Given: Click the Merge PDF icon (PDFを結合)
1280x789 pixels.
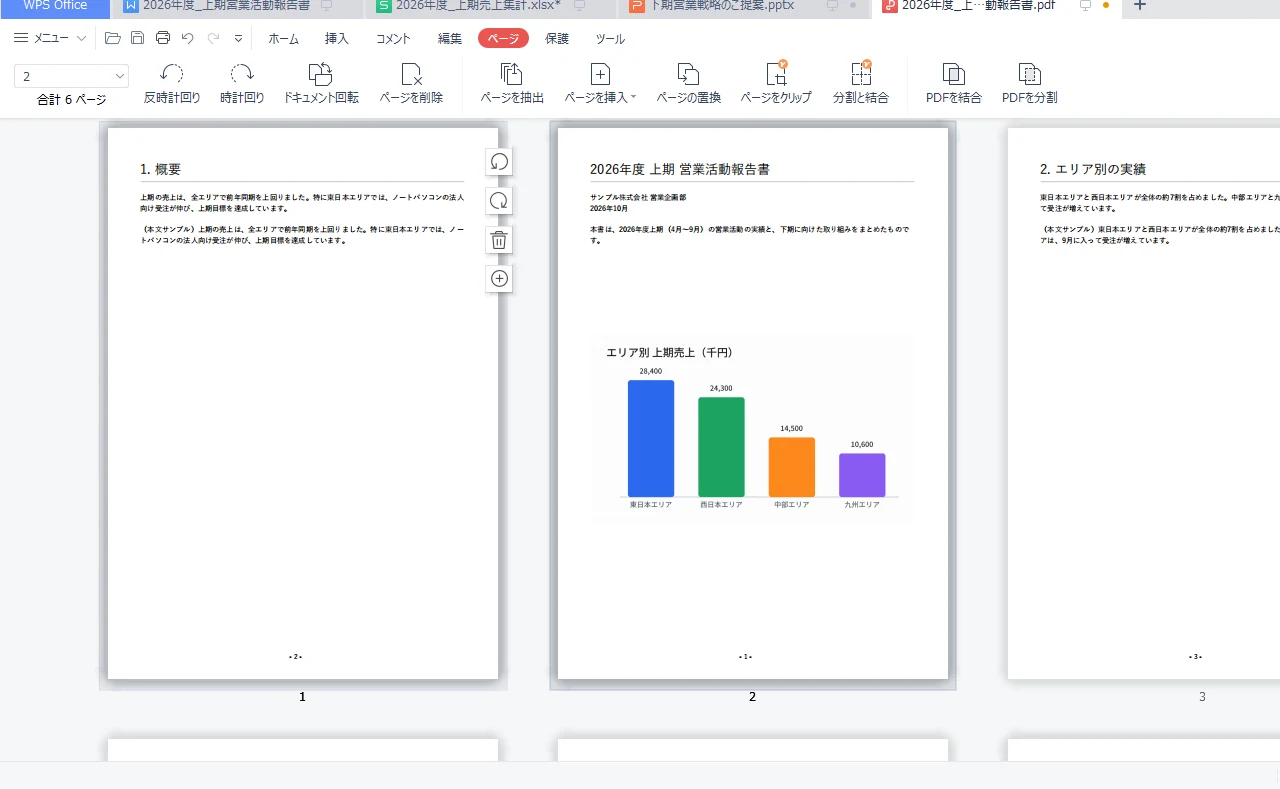Looking at the screenshot, I should point(954,74).
